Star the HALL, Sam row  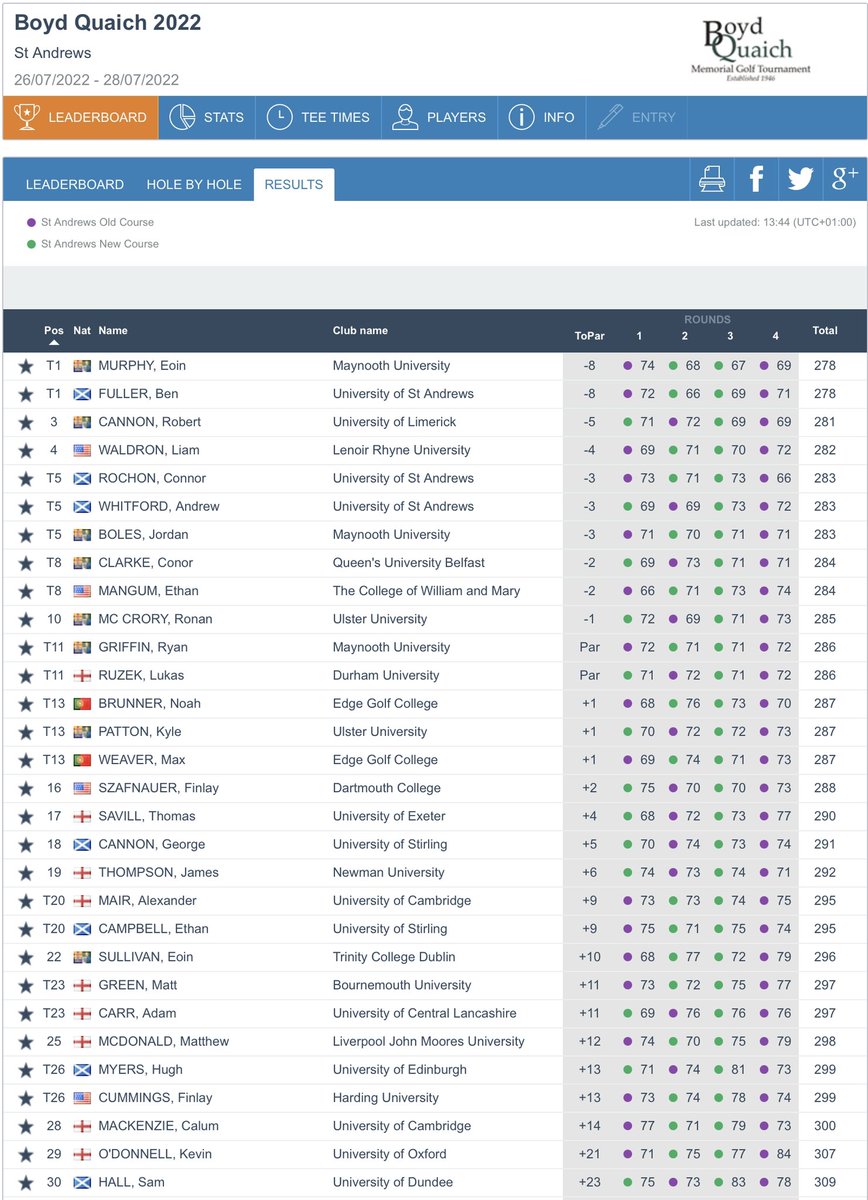tap(25, 1182)
